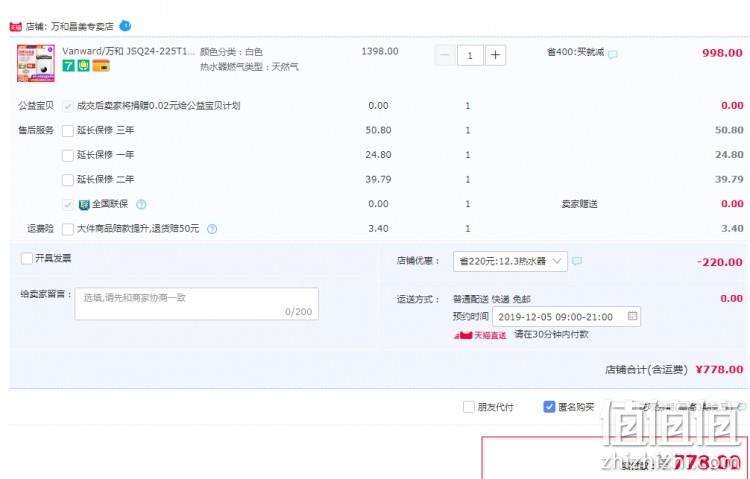750x479 pixels.
Task: Toggle the 公益宝贝 donation checkbox
Action: pos(68,106)
